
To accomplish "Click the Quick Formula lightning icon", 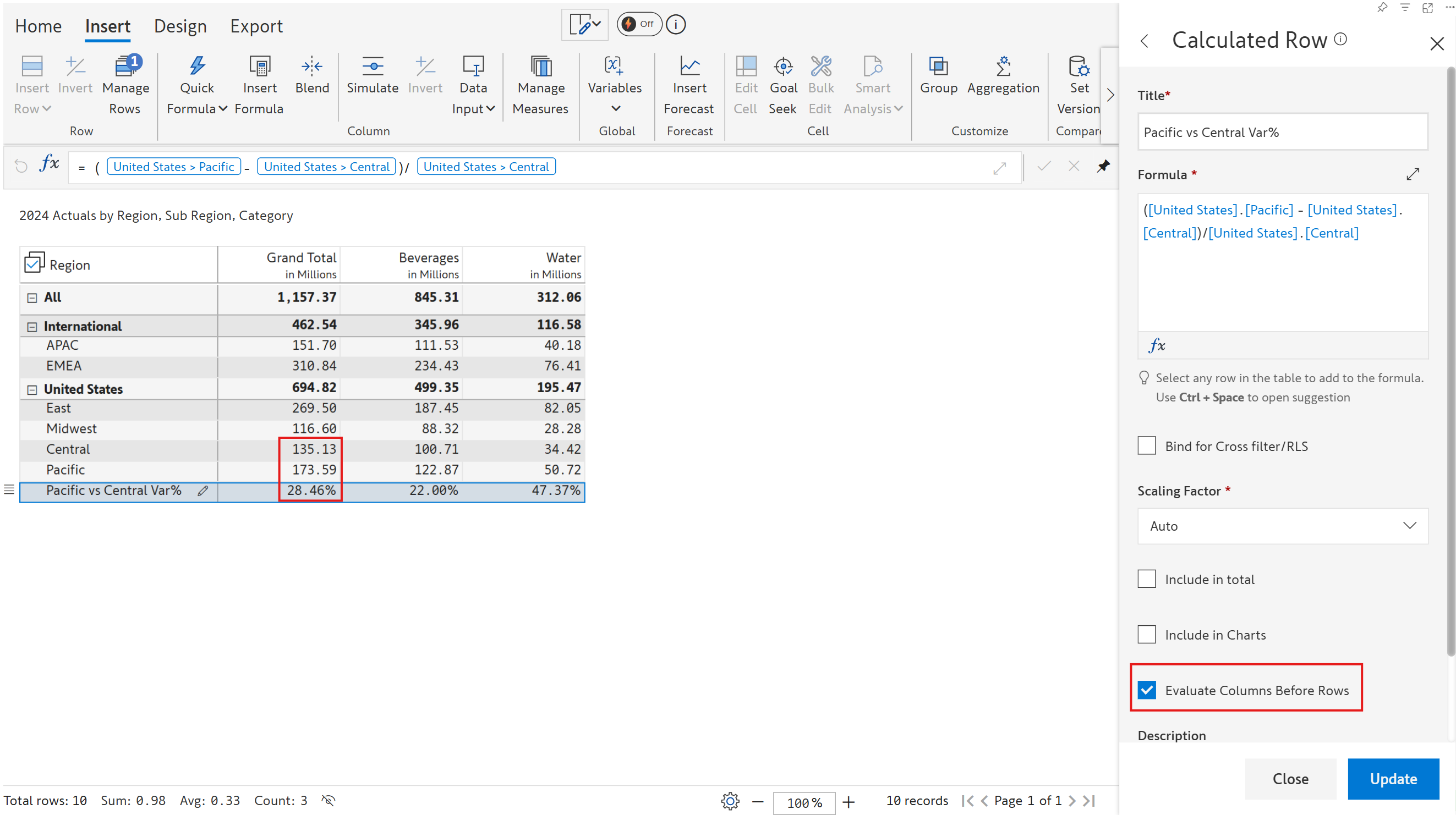I will [196, 67].
